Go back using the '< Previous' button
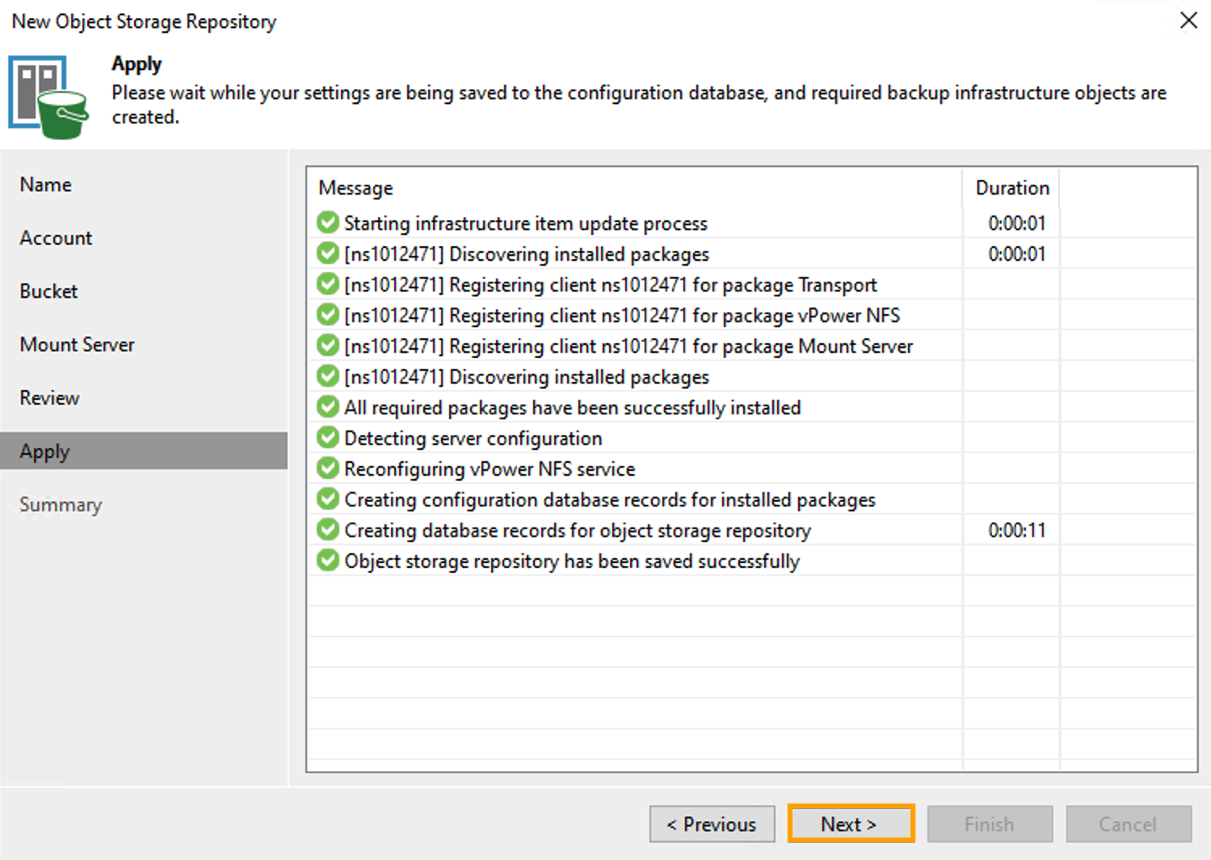1211x860 pixels. (712, 824)
